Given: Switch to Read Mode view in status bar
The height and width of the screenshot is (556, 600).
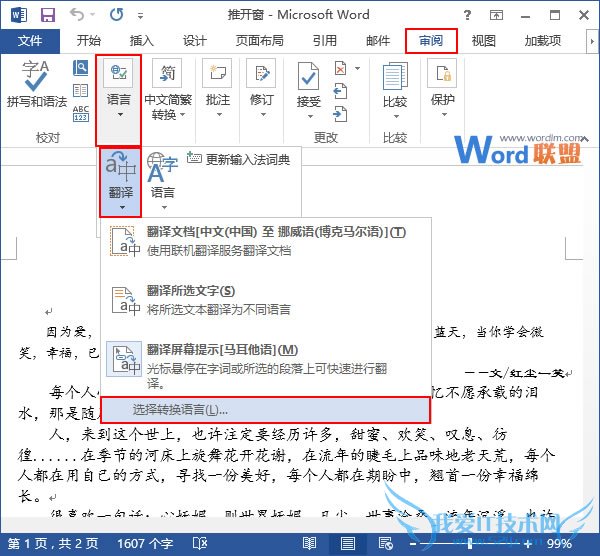Looking at the screenshot, I should [309, 543].
